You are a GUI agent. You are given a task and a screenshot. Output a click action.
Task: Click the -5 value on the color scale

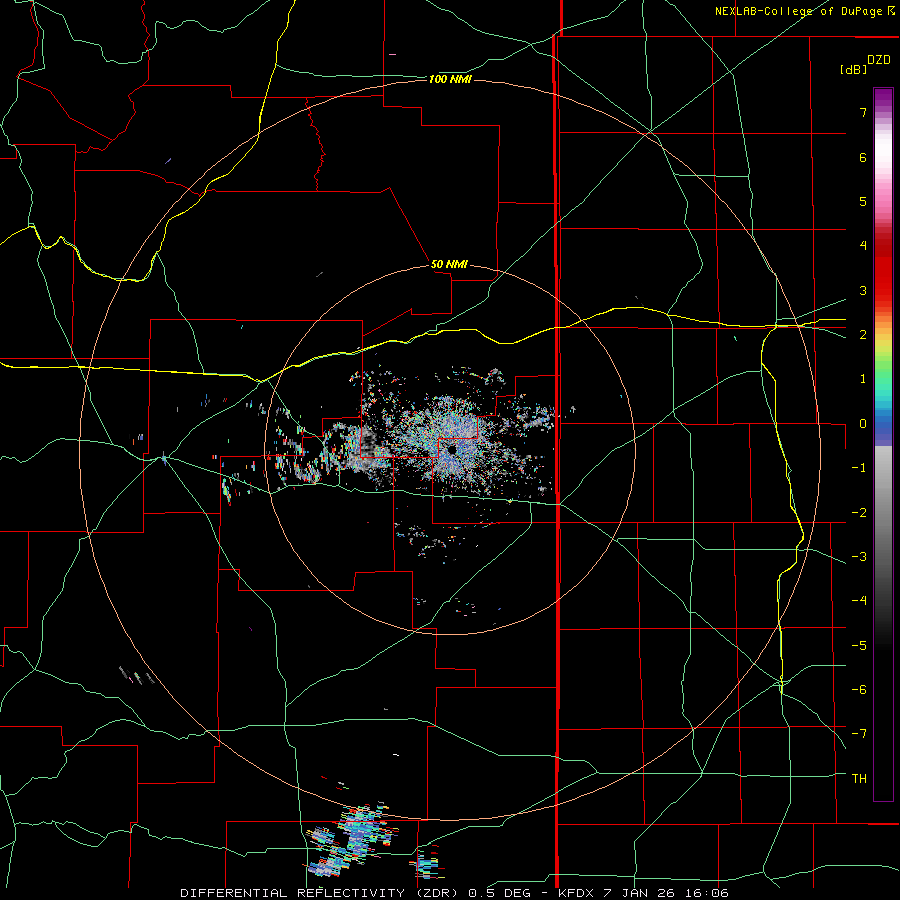pyautogui.click(x=859, y=646)
